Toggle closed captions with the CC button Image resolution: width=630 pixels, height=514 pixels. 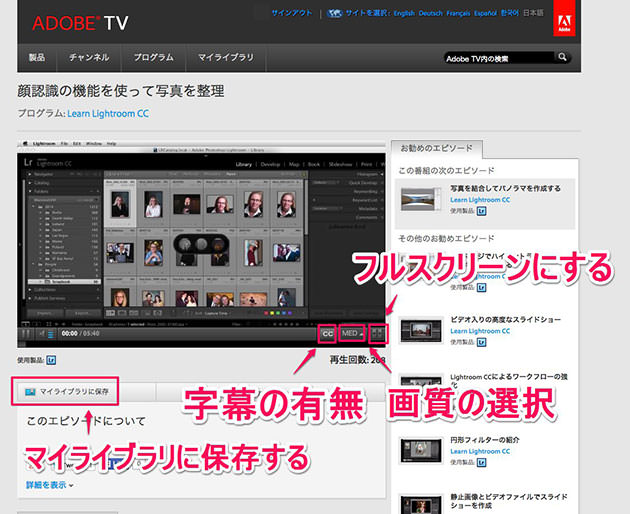[327, 334]
